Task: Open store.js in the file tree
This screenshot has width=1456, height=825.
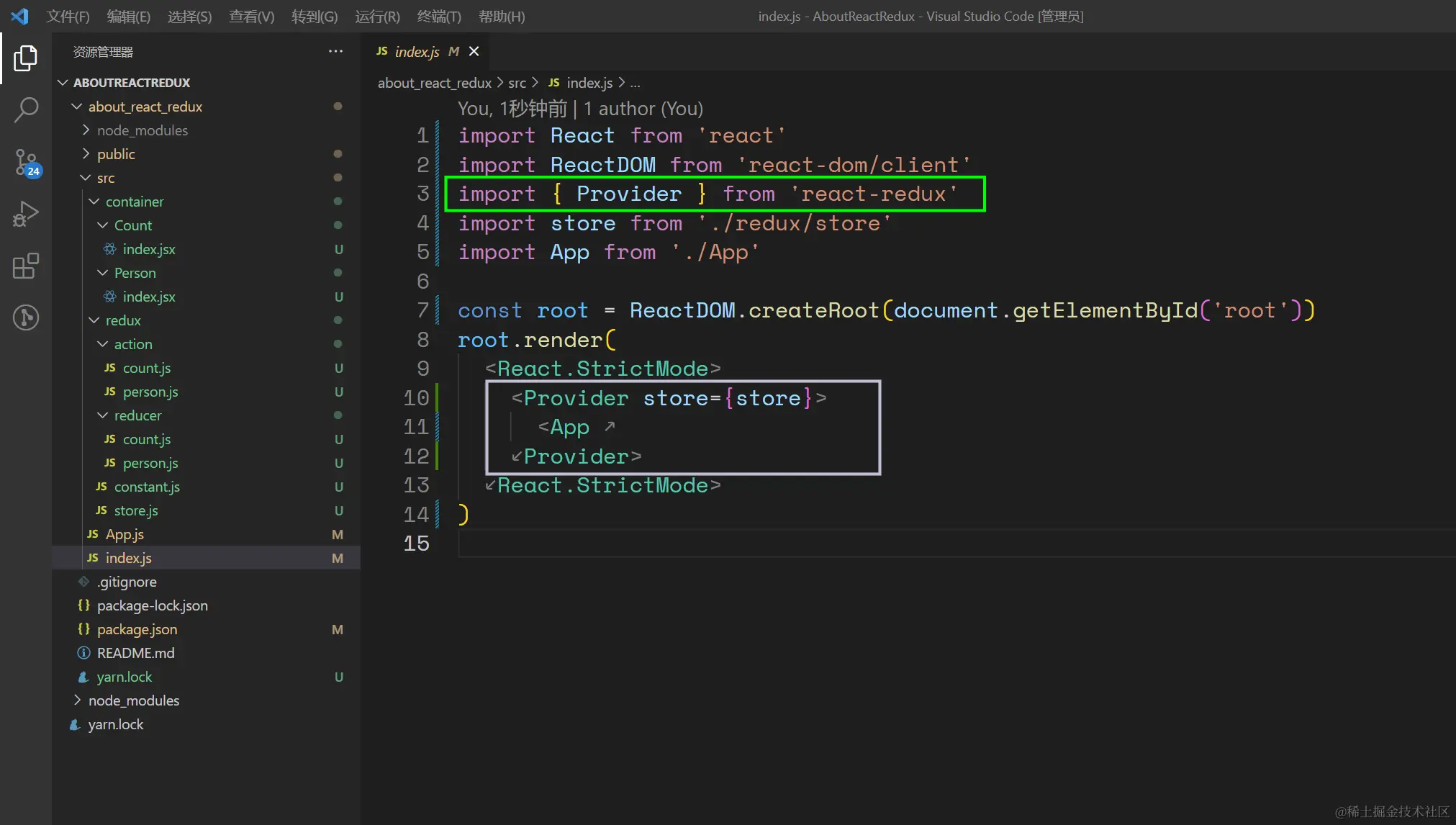Action: click(135, 510)
